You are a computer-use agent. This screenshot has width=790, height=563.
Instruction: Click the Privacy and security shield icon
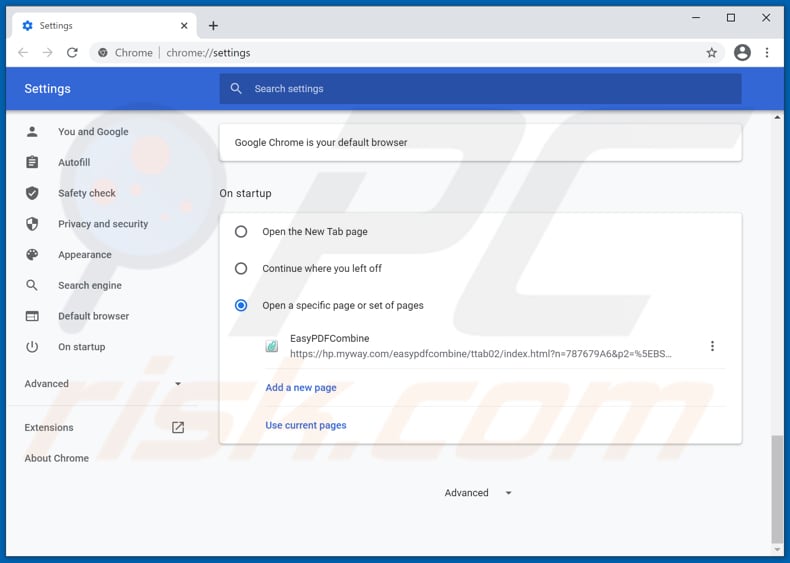[32, 224]
